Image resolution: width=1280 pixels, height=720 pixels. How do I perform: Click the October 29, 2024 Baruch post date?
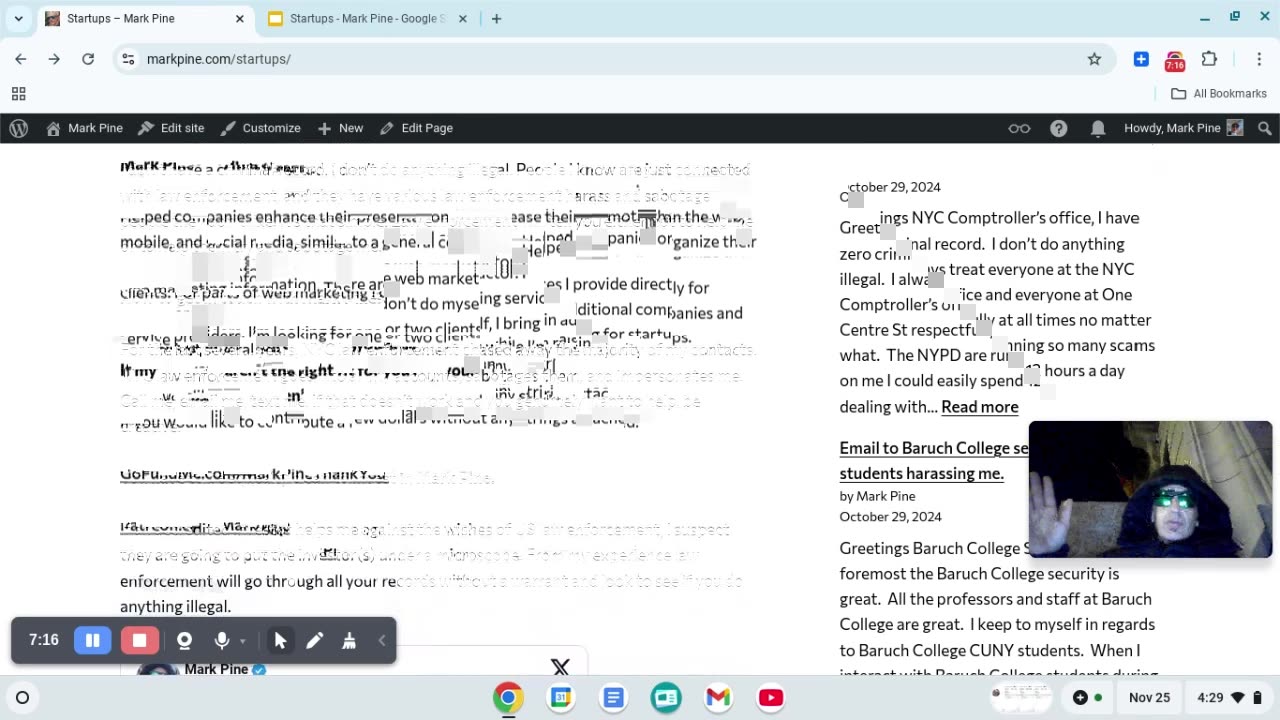coord(890,517)
